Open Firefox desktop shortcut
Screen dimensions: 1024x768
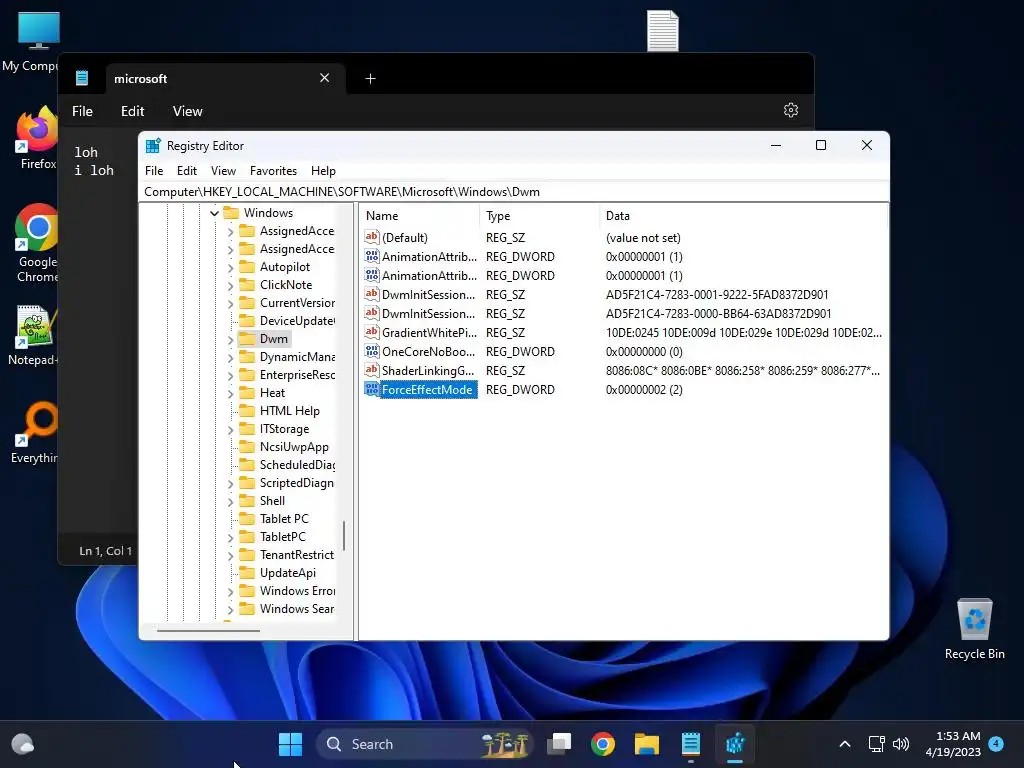38,138
